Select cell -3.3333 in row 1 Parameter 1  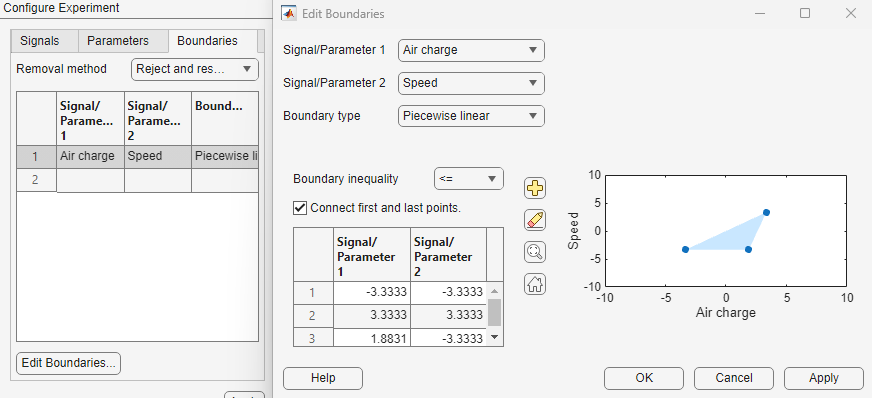[x=372, y=292]
